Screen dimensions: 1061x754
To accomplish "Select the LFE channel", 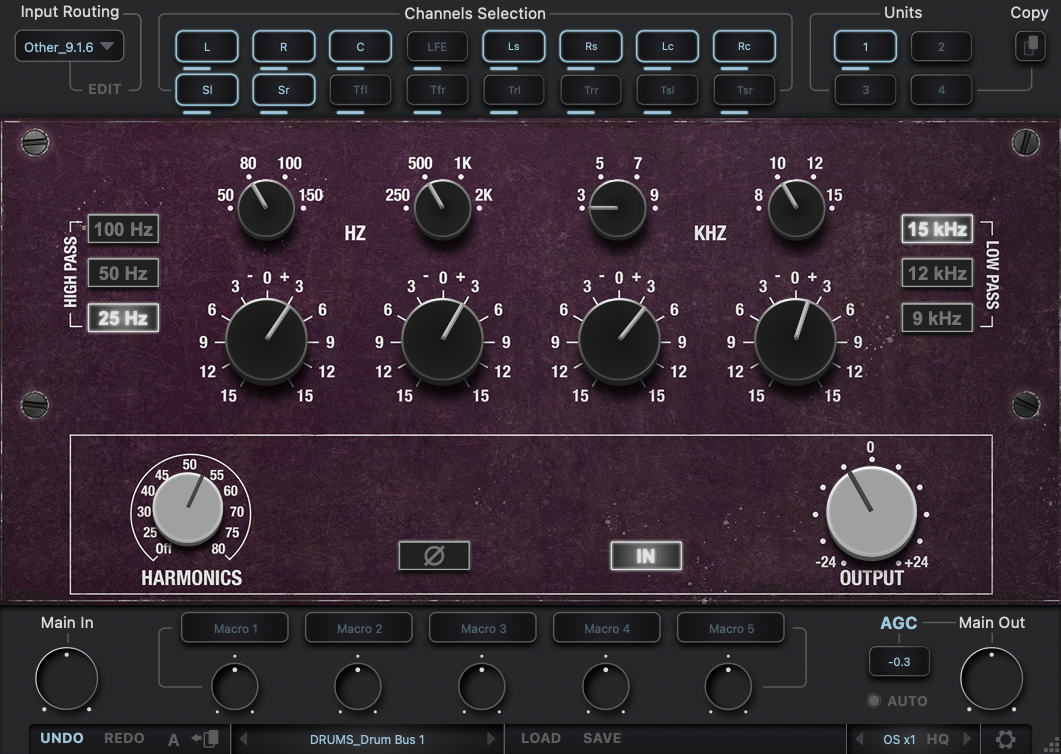I will [x=437, y=47].
